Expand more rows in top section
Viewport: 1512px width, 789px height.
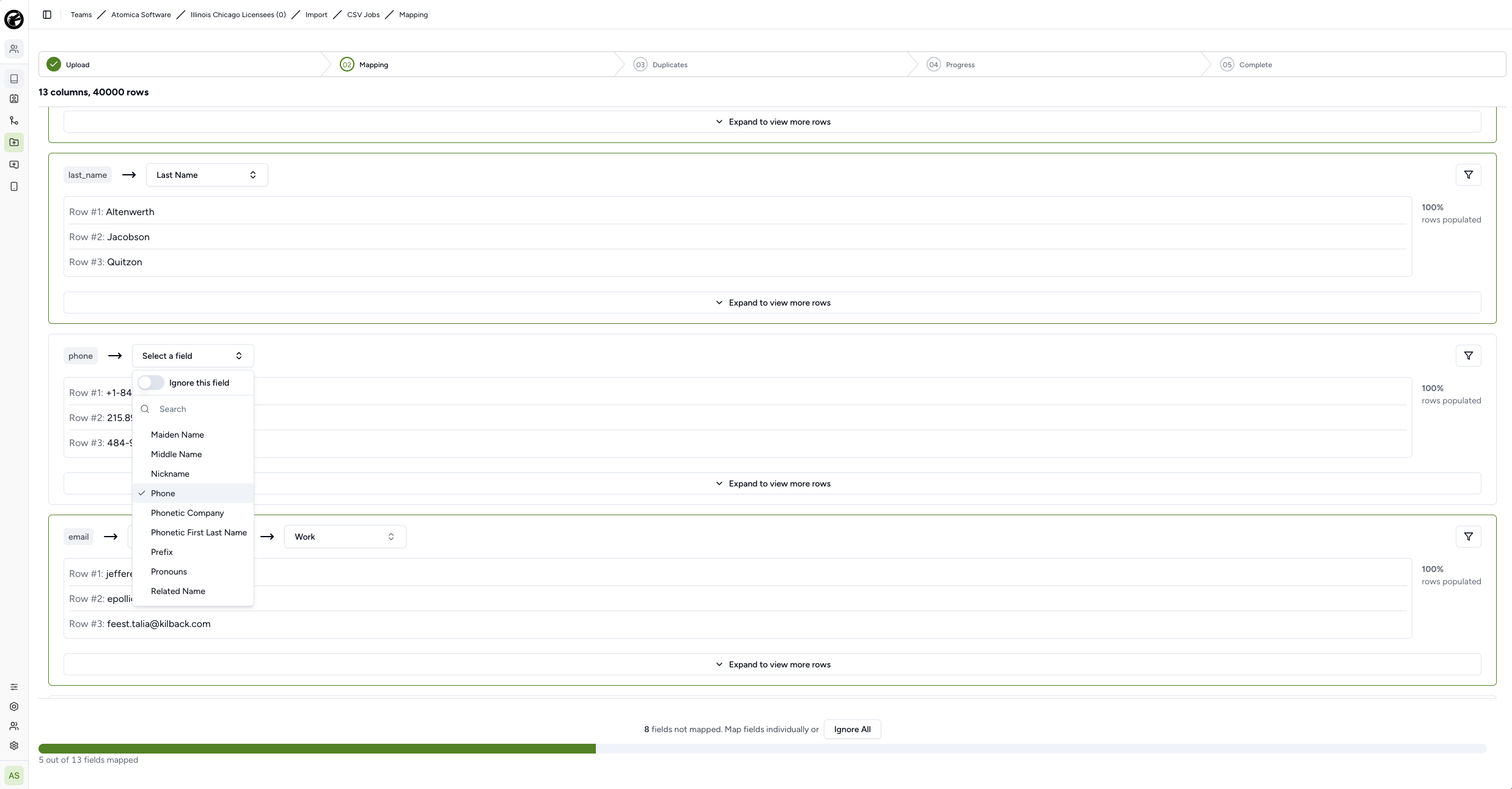tap(772, 122)
